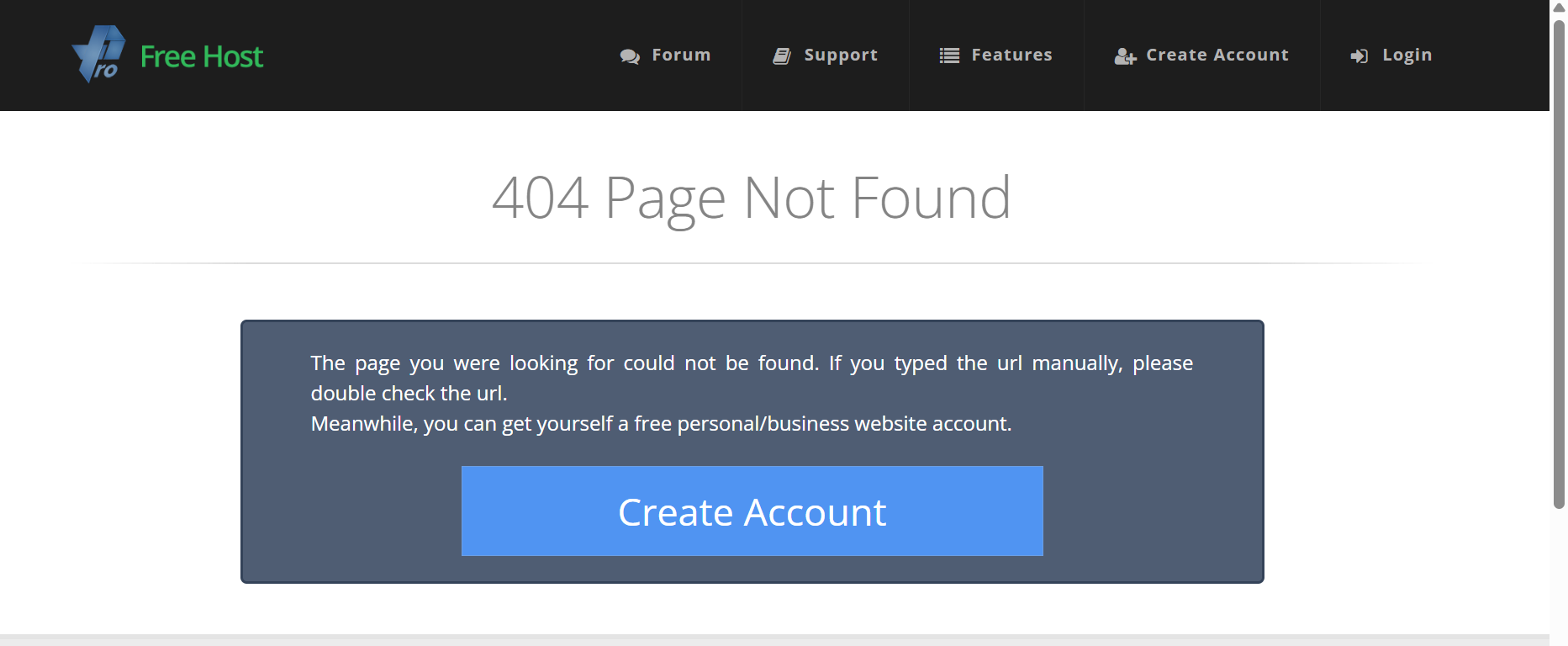1568x646 pixels.
Task: Click the Forum speech bubbles icon
Action: click(x=630, y=56)
